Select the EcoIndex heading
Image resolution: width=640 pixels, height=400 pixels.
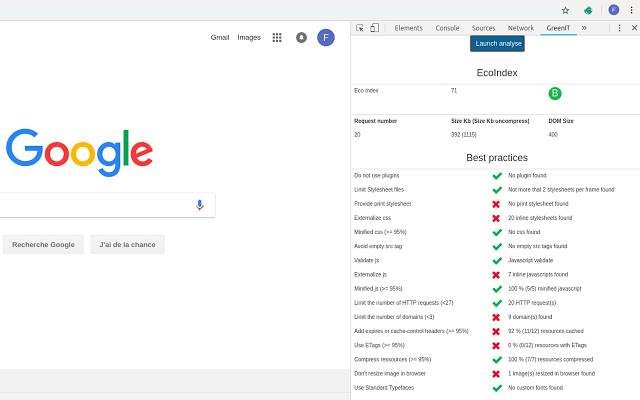tap(497, 73)
